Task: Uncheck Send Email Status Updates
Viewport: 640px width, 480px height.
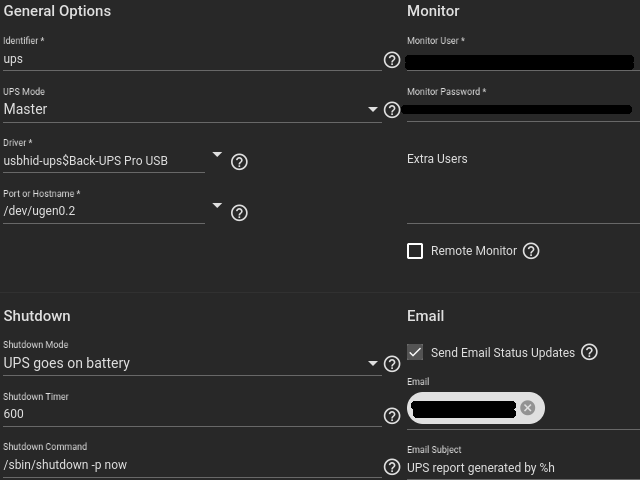Action: [x=415, y=352]
